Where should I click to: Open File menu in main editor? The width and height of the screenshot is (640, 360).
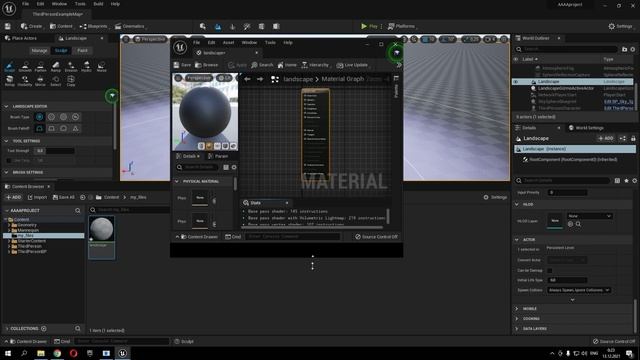click(25, 4)
